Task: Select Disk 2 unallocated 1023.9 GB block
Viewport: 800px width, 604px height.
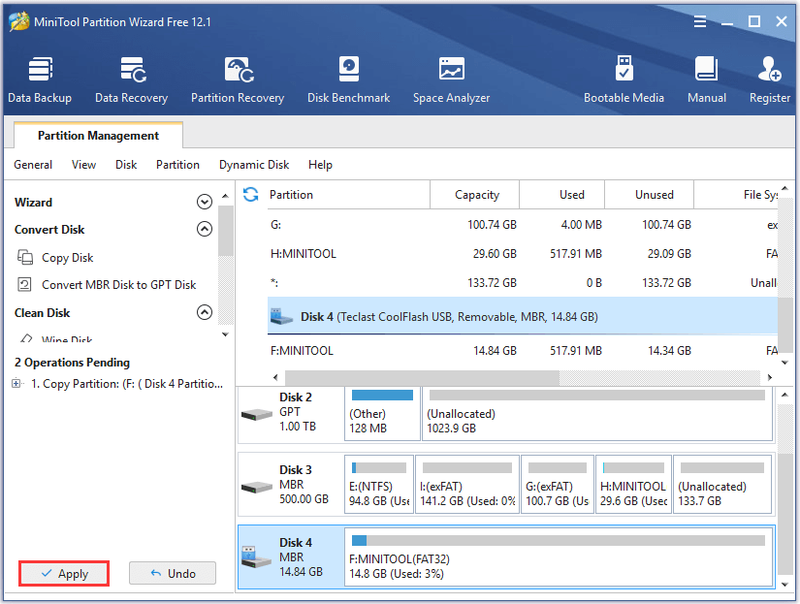Action: (597, 413)
